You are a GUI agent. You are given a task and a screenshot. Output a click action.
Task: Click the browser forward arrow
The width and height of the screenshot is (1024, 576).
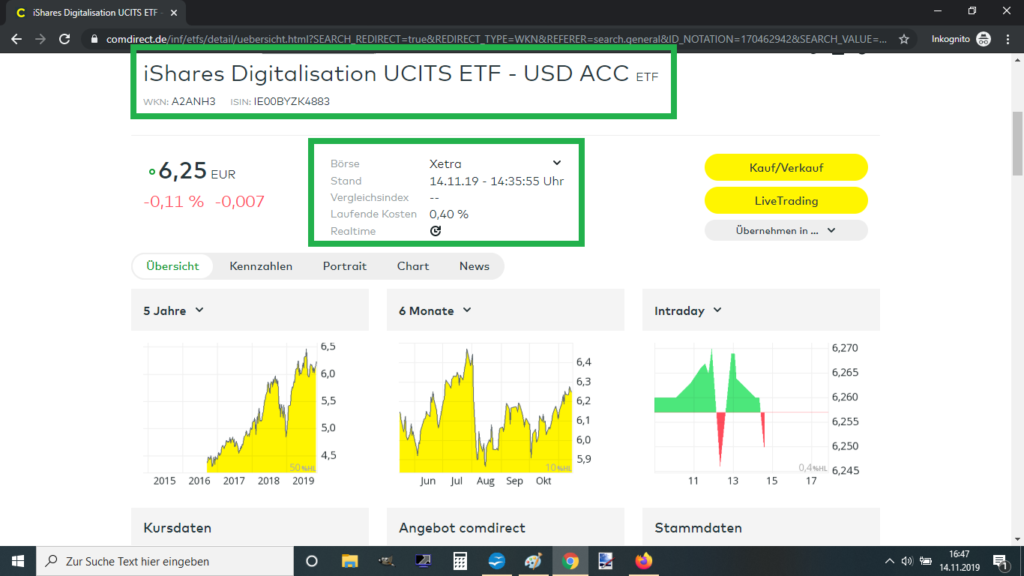coord(40,39)
